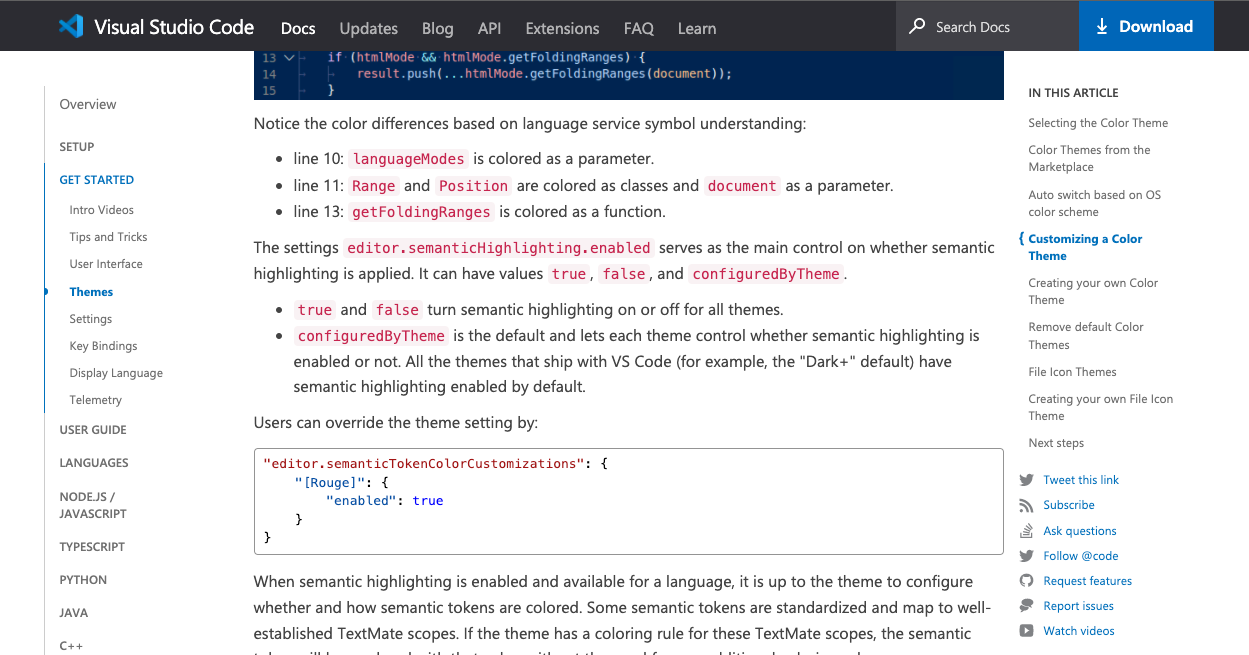1249x655 pixels.
Task: Jump to Color Themes from the Marketplace
Action: pyautogui.click(x=1089, y=158)
